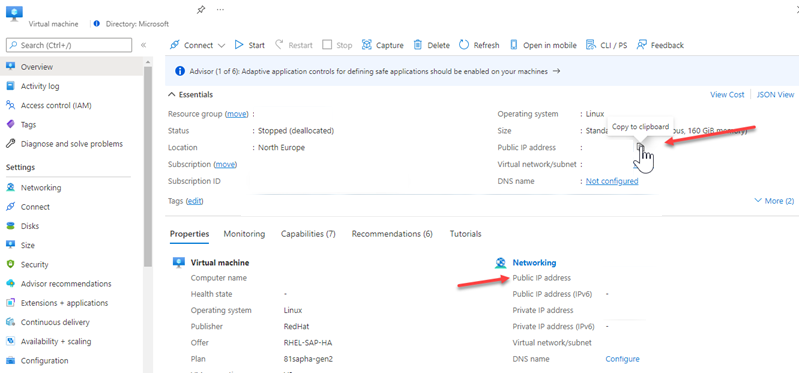Click the Networking section icon

(501, 263)
